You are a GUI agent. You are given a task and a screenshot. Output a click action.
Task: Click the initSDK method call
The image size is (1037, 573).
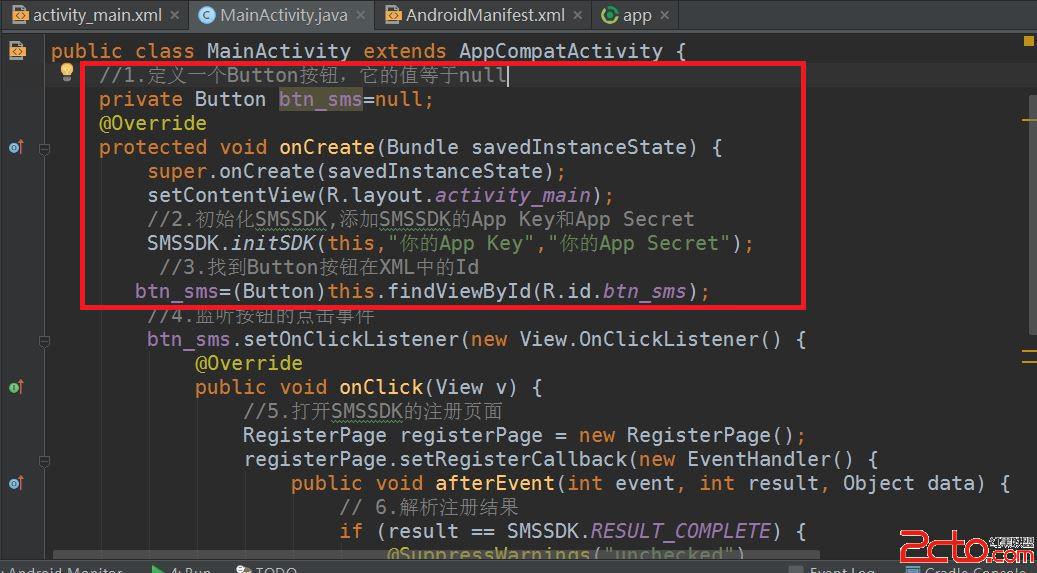tap(272, 243)
